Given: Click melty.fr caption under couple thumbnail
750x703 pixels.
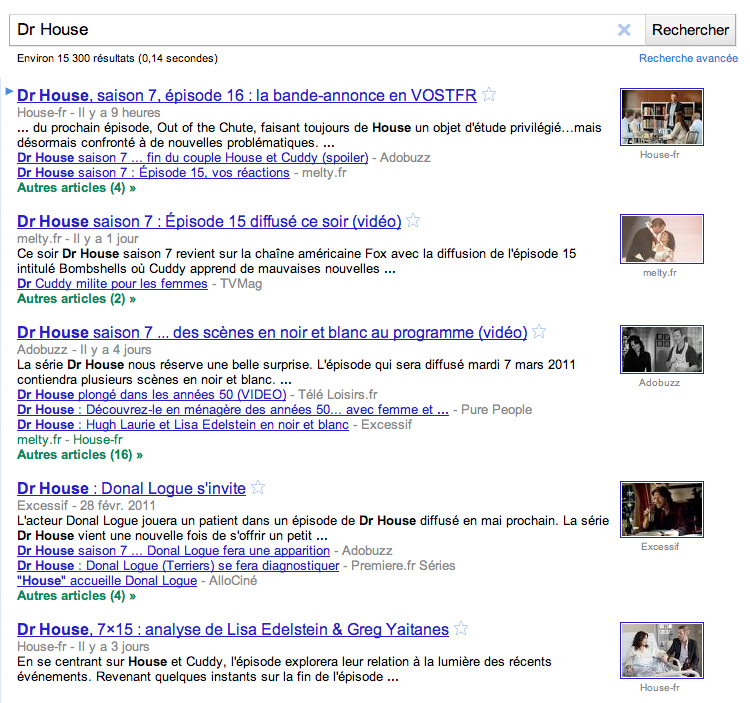Looking at the screenshot, I should click(660, 273).
